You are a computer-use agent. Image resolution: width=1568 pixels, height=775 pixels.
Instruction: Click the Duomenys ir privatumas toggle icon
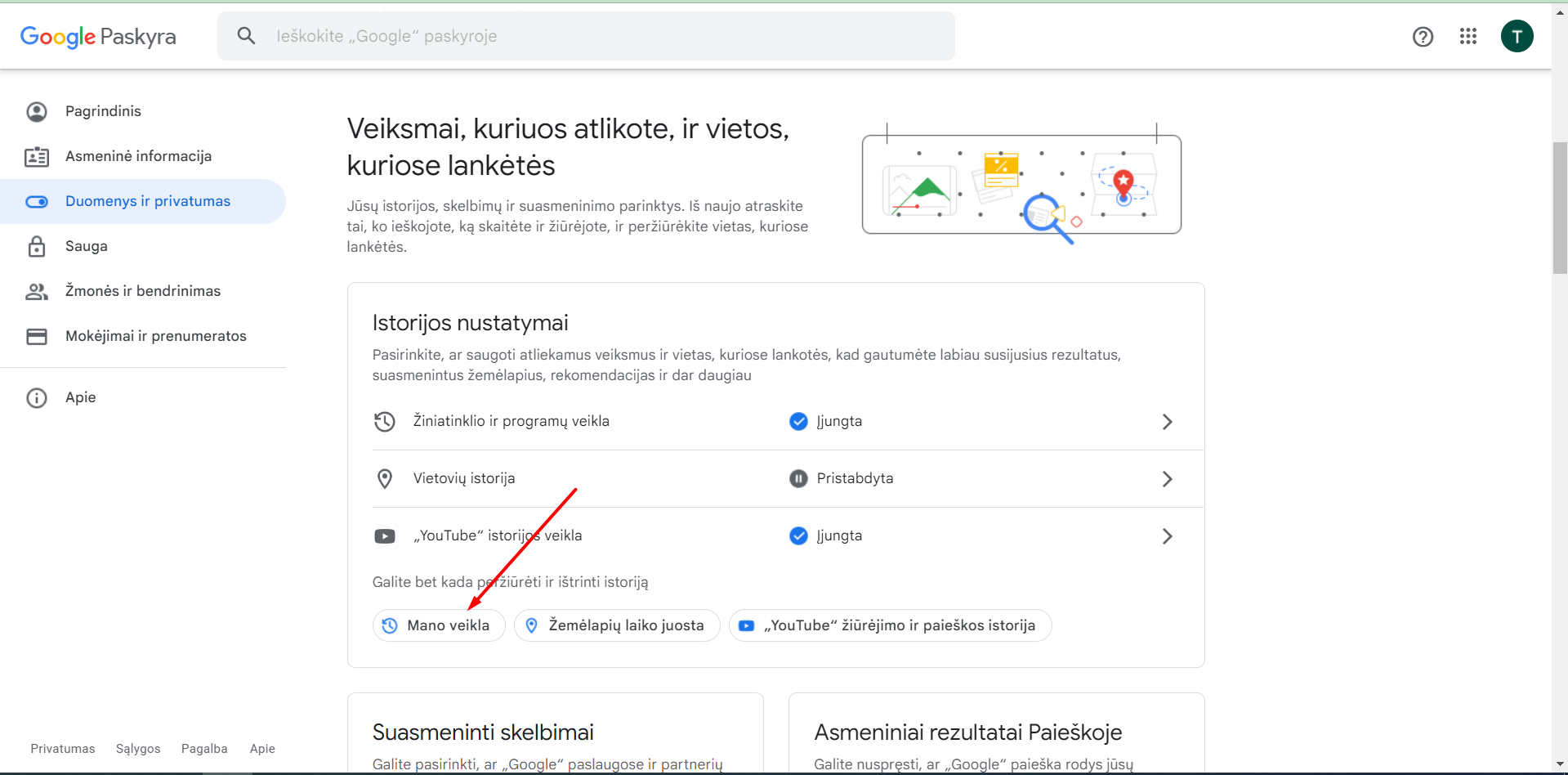(37, 201)
